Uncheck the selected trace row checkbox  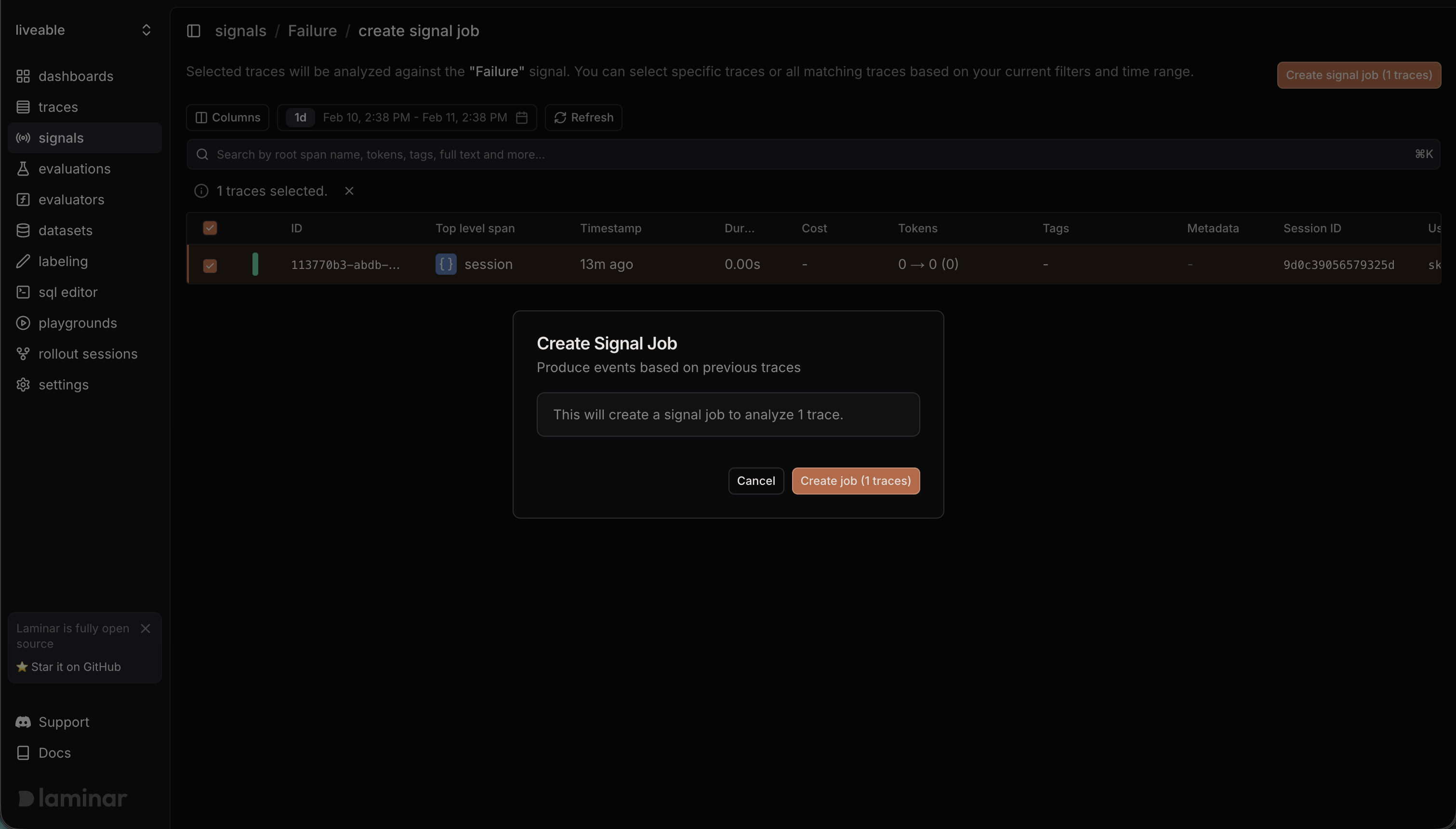pyautogui.click(x=210, y=265)
